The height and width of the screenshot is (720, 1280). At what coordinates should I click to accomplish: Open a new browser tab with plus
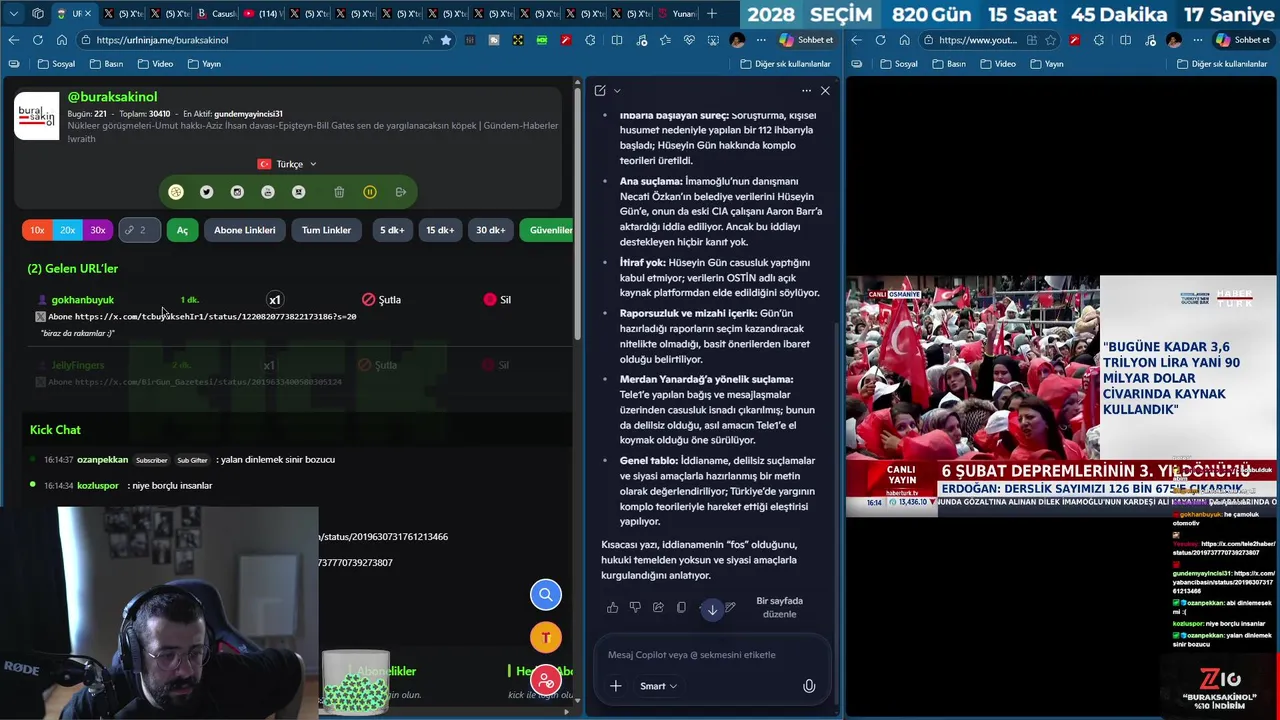[711, 13]
